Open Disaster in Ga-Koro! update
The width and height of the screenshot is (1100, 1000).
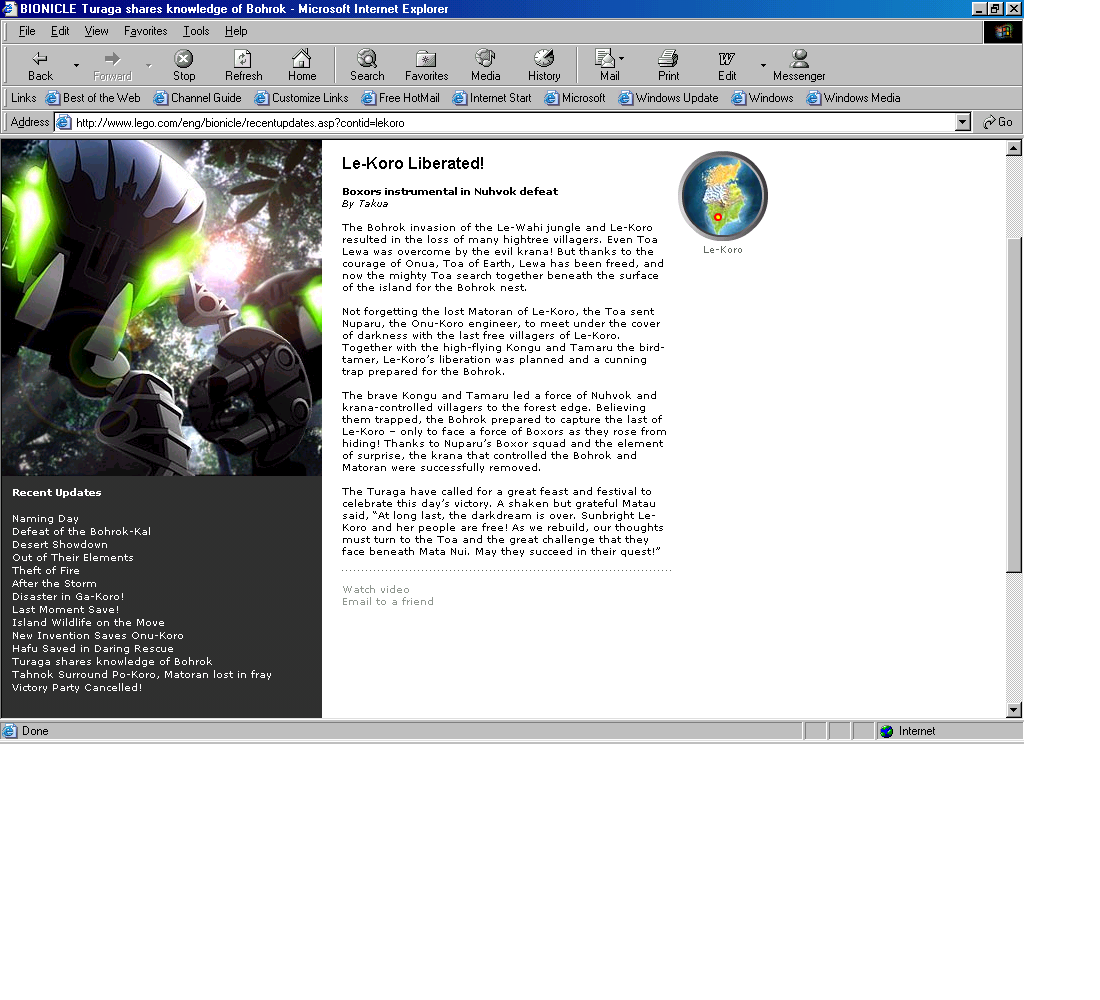point(67,596)
